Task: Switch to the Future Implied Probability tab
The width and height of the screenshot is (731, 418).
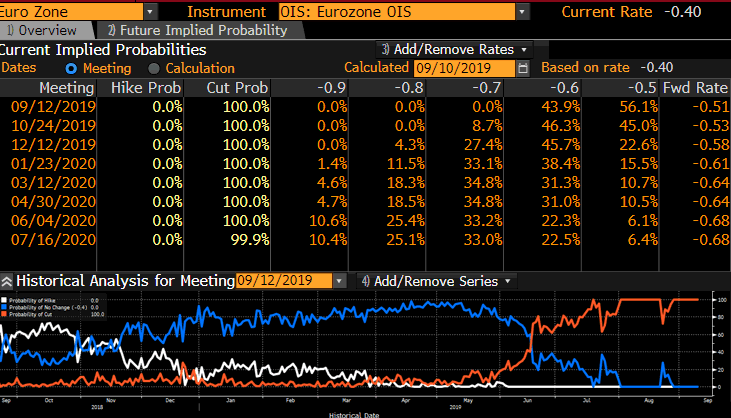Action: (x=198, y=31)
